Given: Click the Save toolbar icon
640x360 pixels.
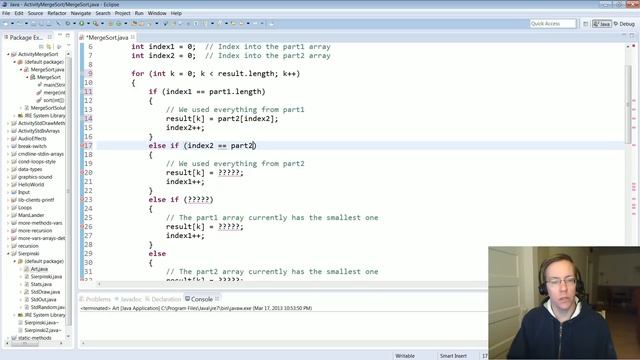Looking at the screenshot, I should tap(34, 24).
